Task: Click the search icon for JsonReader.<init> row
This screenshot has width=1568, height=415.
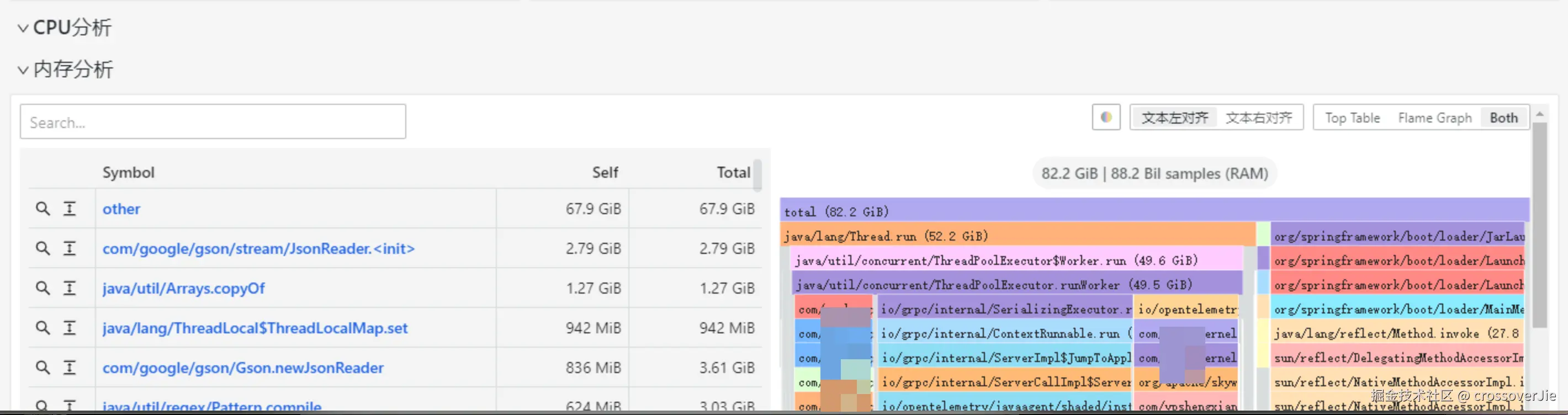Action: 42,248
